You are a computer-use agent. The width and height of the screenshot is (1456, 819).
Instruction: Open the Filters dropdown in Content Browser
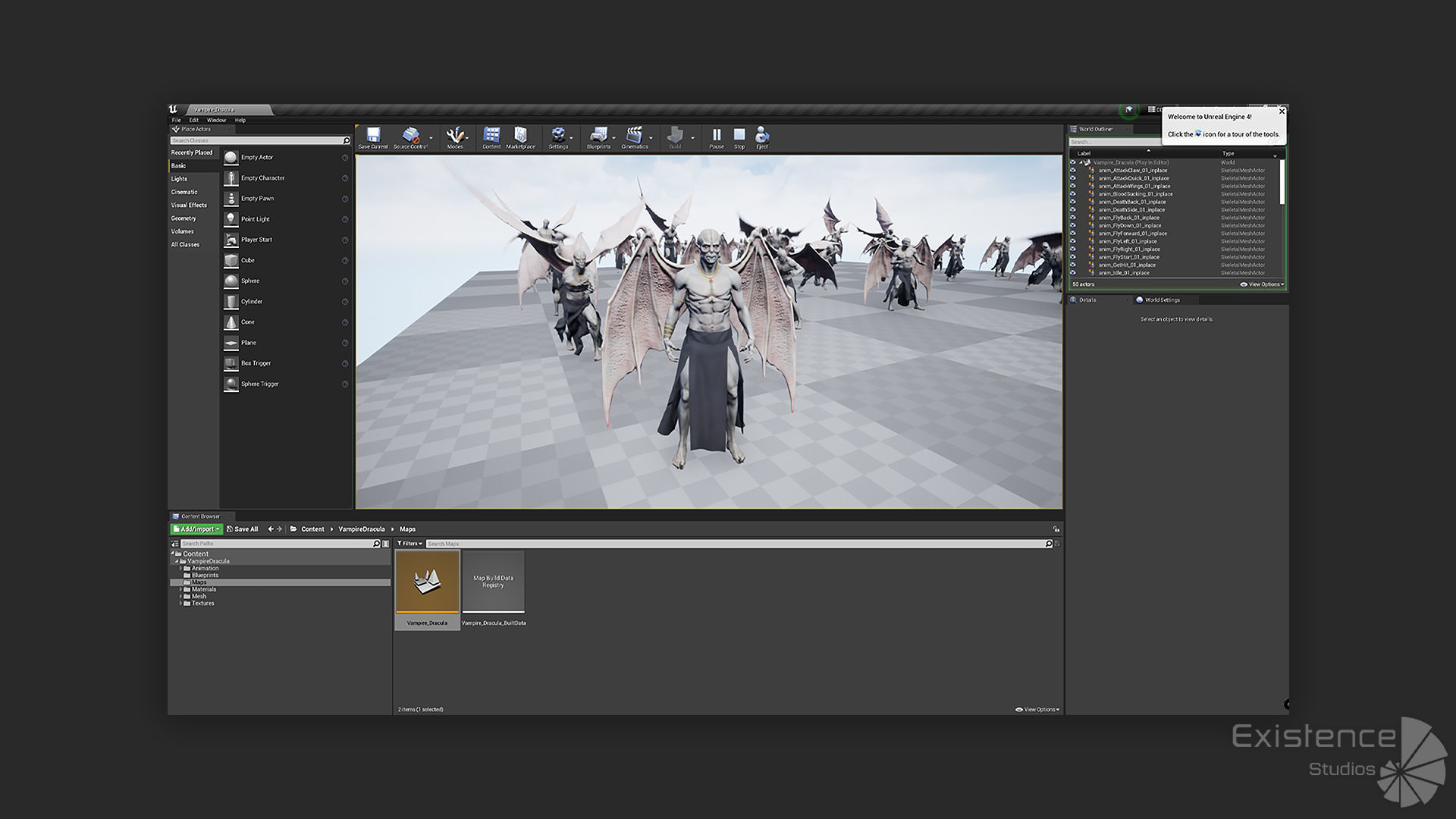pyautogui.click(x=409, y=544)
